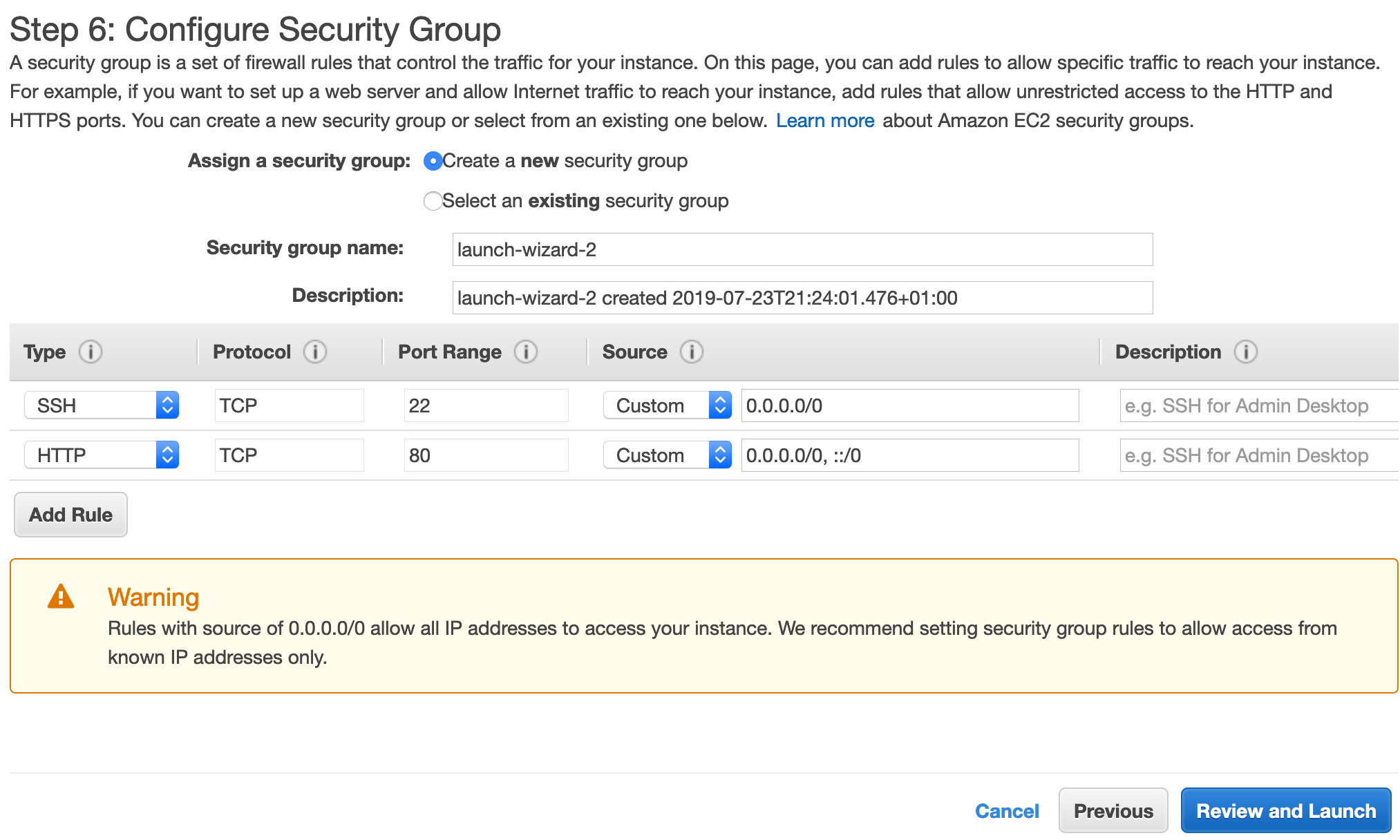Image resolution: width=1400 pixels, height=840 pixels.
Task: Click the Add Rule button
Action: pos(70,515)
